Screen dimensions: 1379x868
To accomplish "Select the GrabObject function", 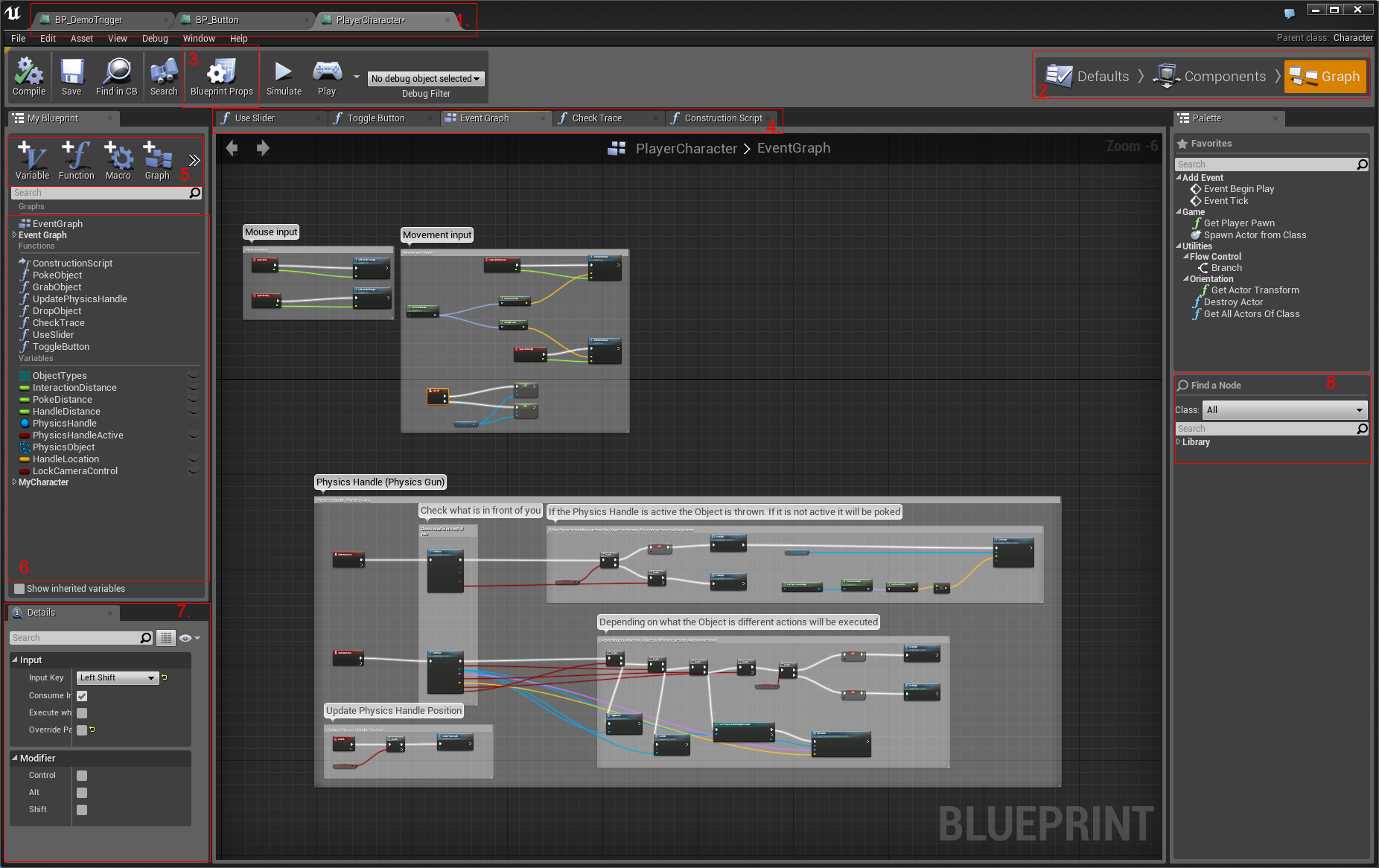I will (57, 287).
